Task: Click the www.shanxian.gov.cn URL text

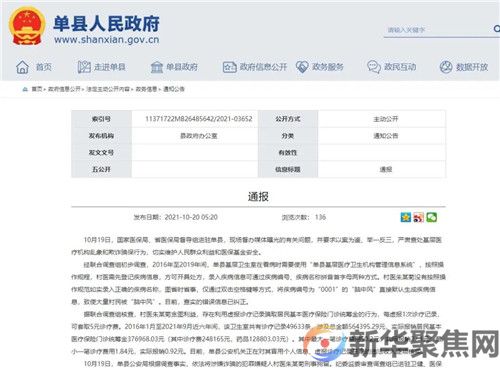Action: click(107, 40)
